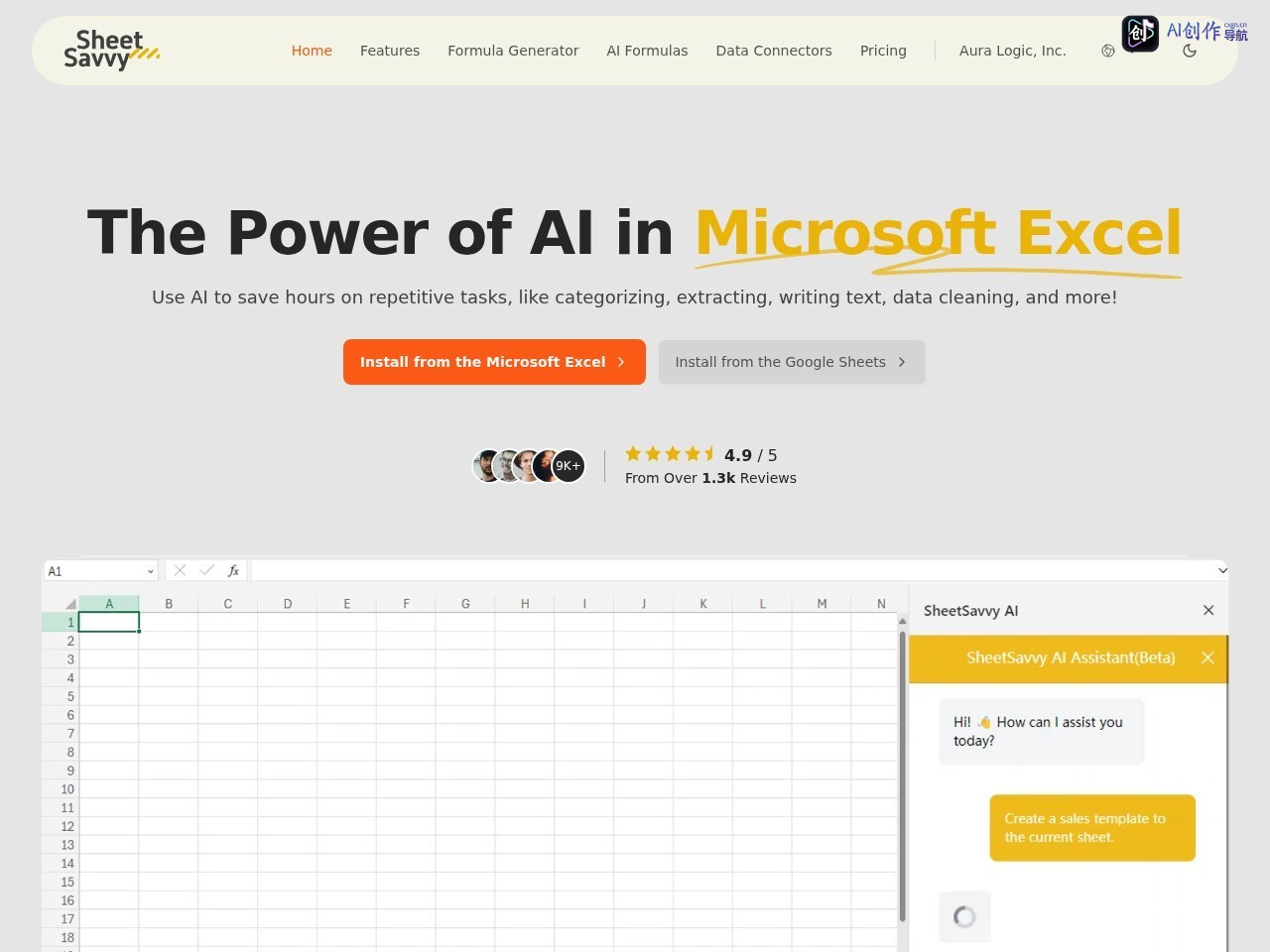Image resolution: width=1270 pixels, height=952 pixels.
Task: Open the Pricing page
Action: [x=883, y=51]
